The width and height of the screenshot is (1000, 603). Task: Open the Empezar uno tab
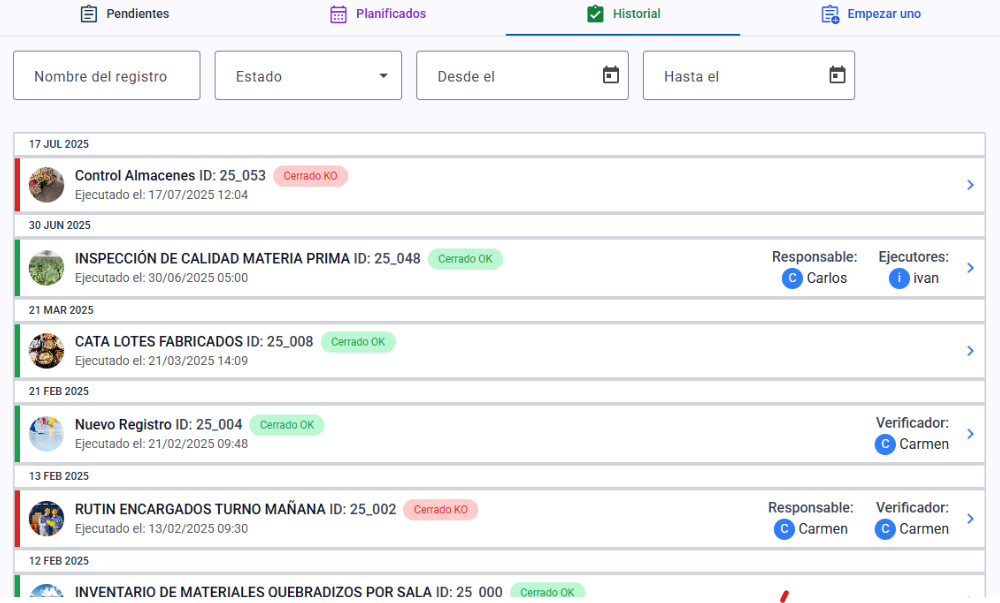point(871,14)
